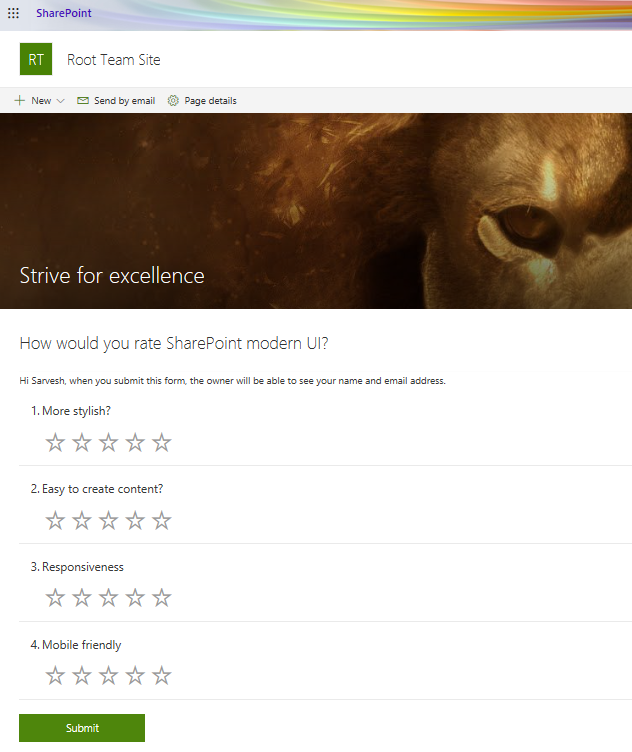Set Responsiveness rating to five stars
This screenshot has height=752, width=632.
(x=162, y=598)
